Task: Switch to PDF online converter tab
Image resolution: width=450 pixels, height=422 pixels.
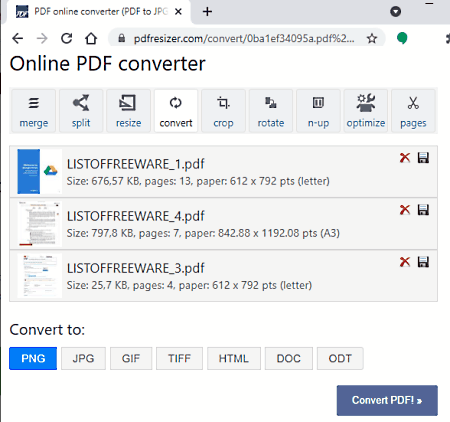Action: pos(98,12)
